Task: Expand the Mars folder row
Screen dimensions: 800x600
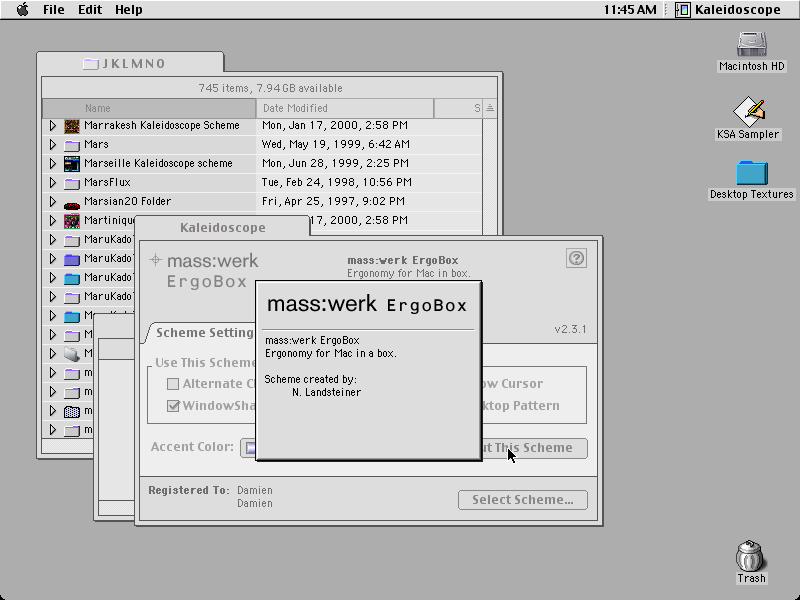Action: tap(53, 144)
